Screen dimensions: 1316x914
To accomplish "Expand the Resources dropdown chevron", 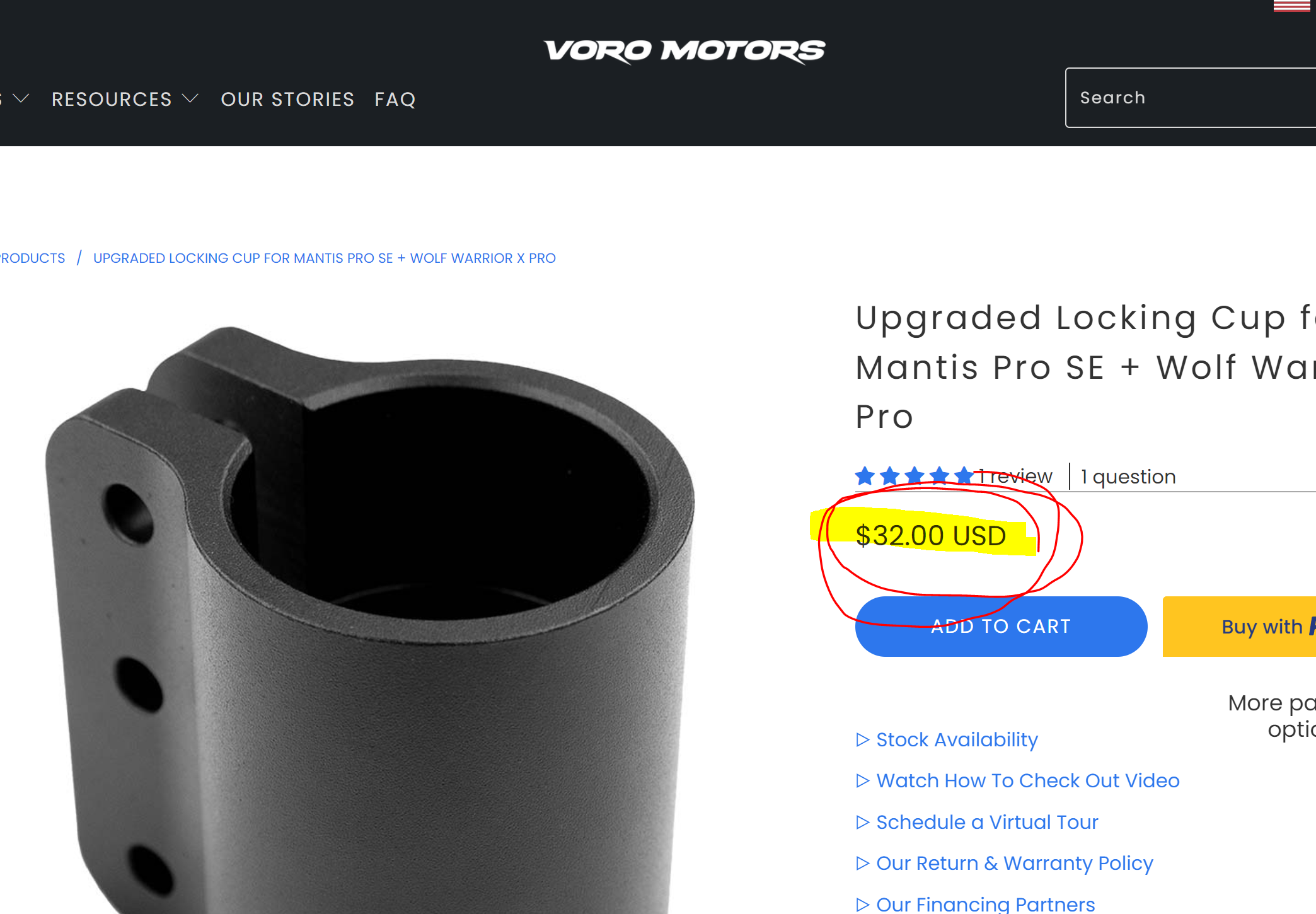I will tap(190, 99).
